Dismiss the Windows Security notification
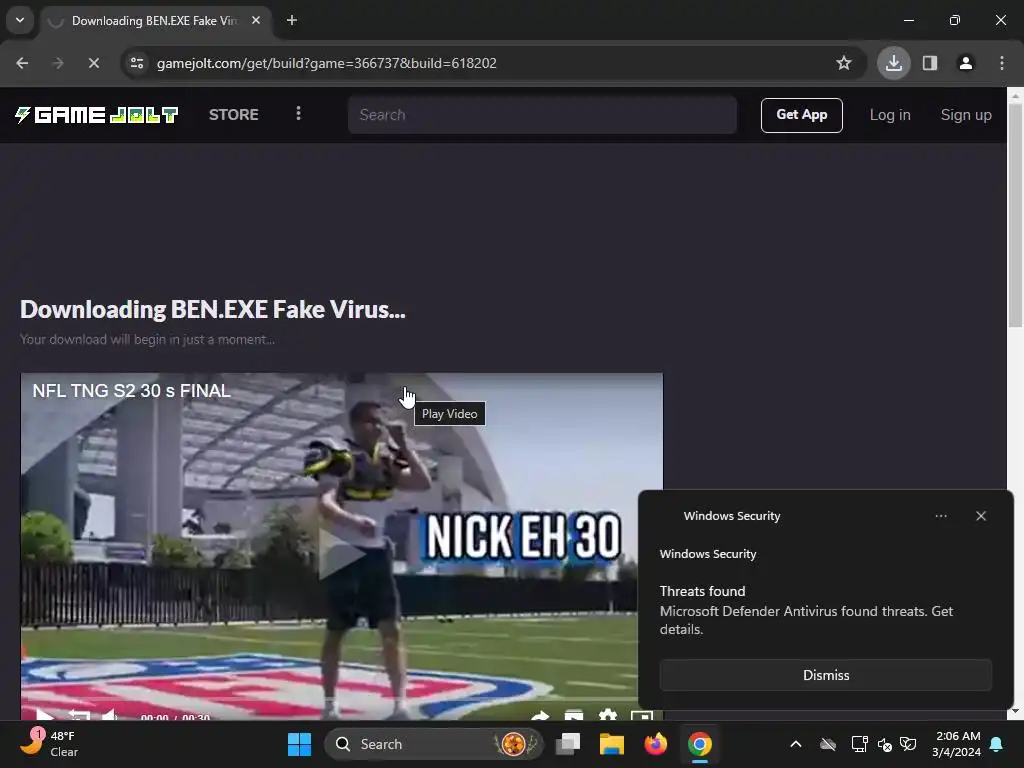The image size is (1024, 768). (x=826, y=675)
